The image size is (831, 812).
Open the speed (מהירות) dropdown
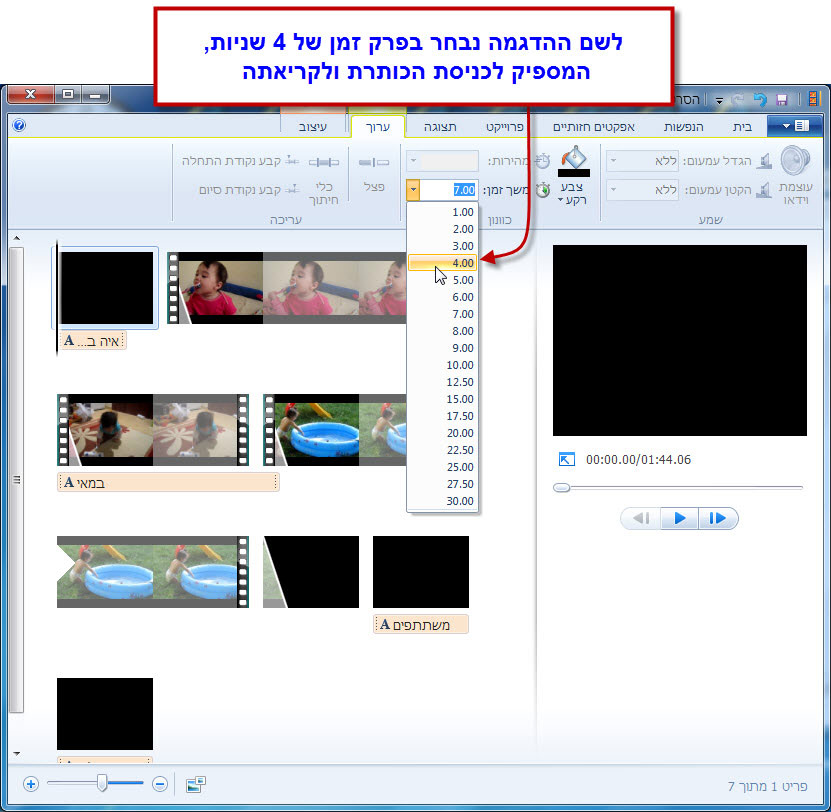(x=413, y=161)
